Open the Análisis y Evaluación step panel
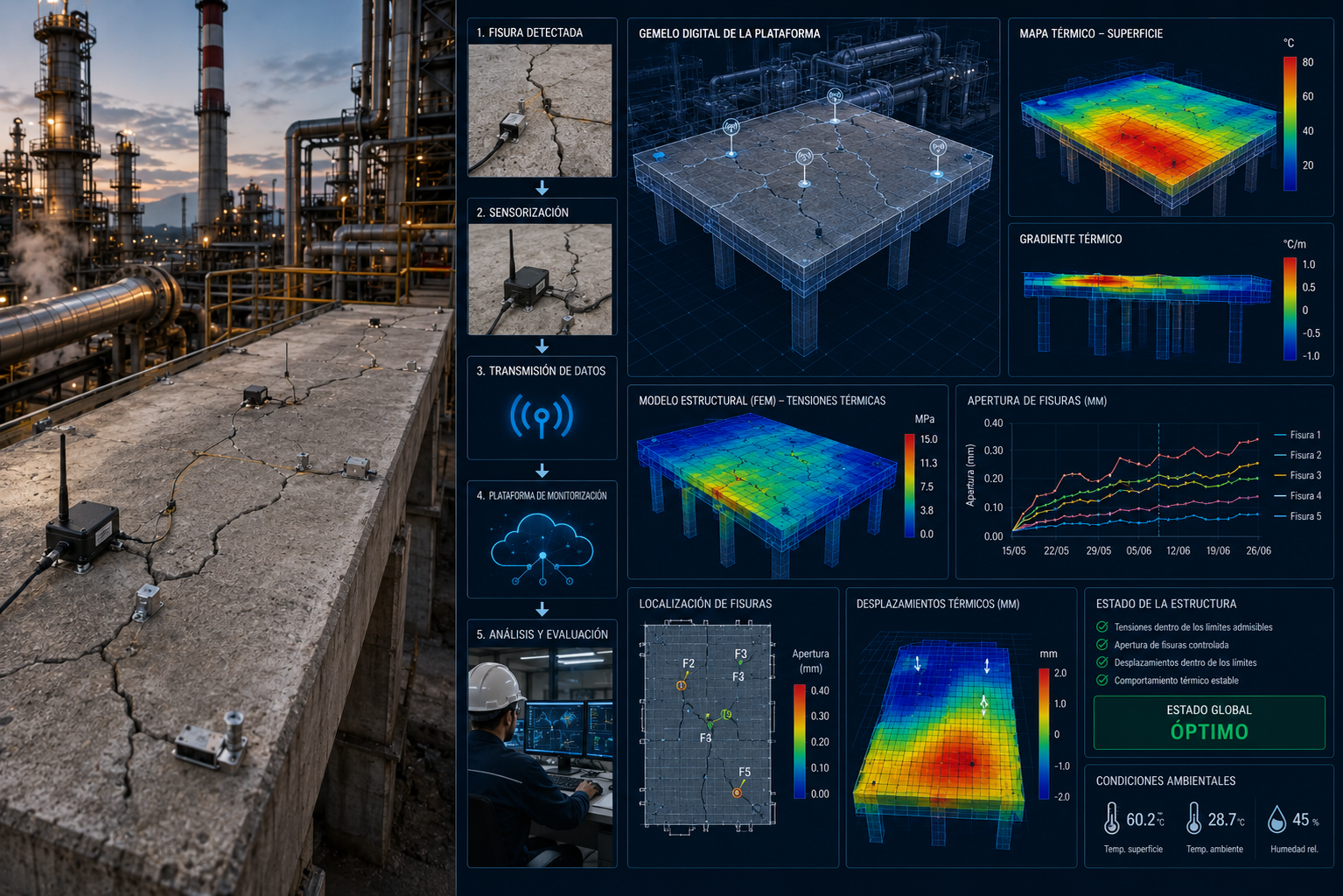This screenshot has width=1343, height=896. pos(542,744)
